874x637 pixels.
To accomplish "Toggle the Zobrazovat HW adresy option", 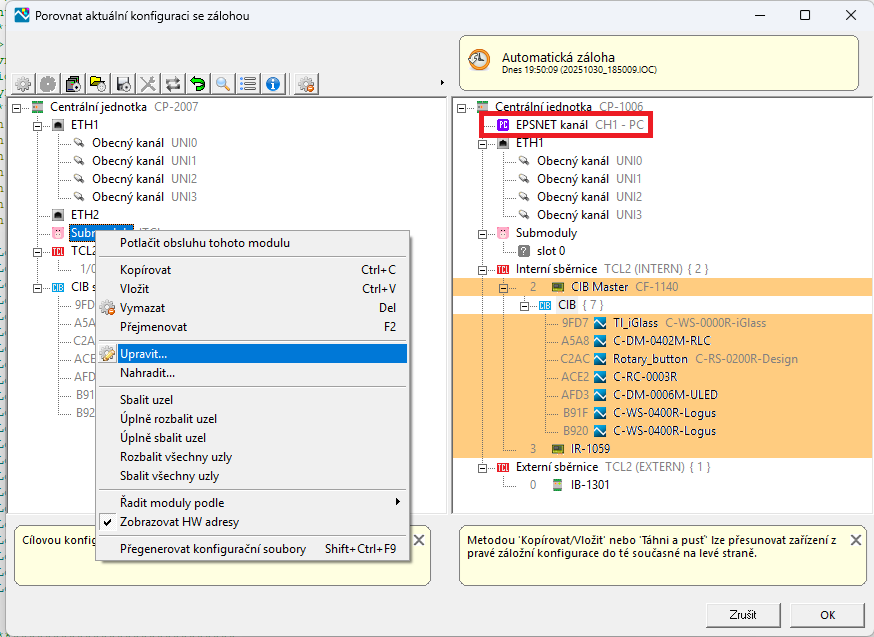I will (179, 522).
